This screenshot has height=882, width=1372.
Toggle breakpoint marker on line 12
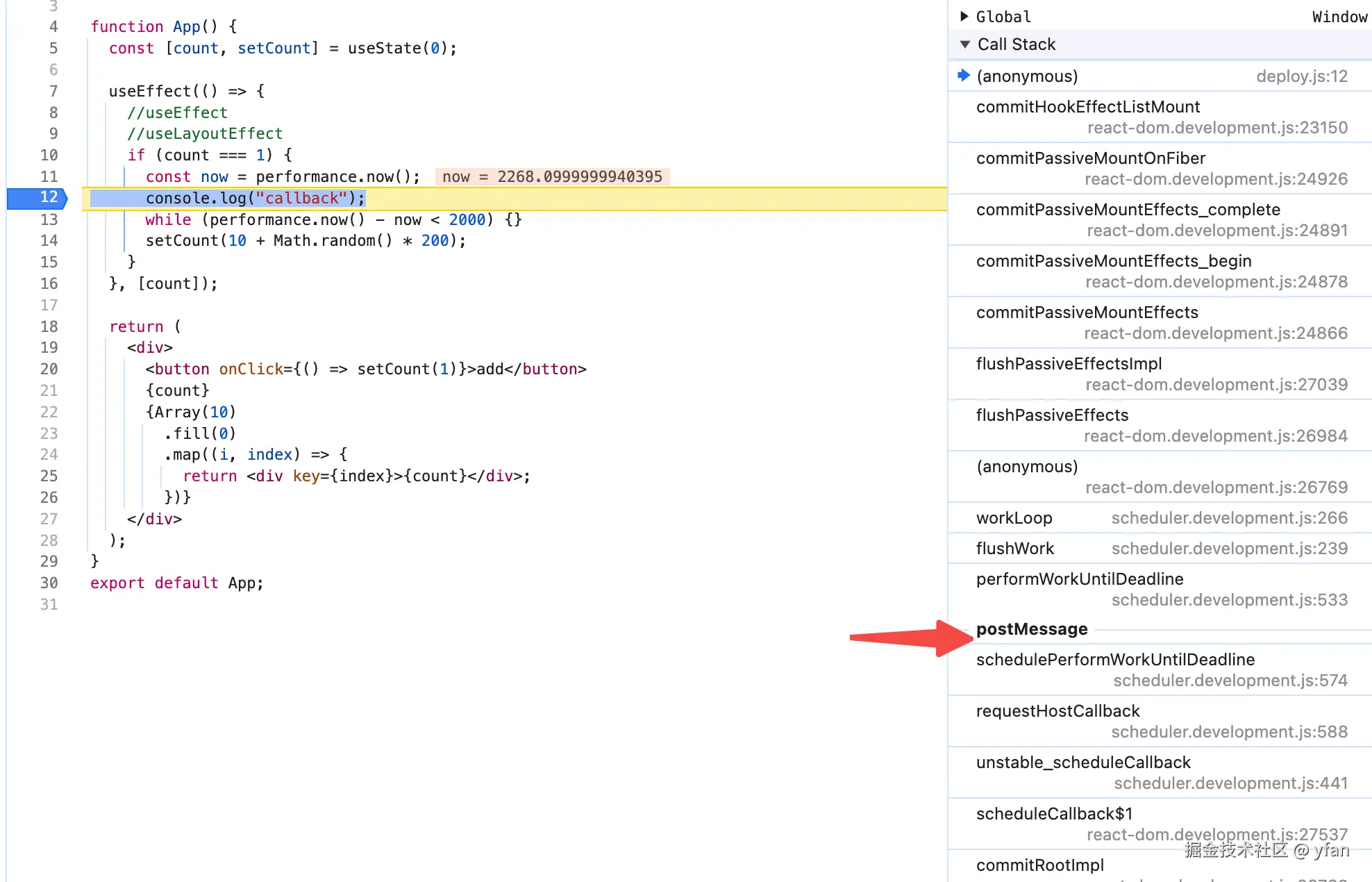[x=38, y=198]
